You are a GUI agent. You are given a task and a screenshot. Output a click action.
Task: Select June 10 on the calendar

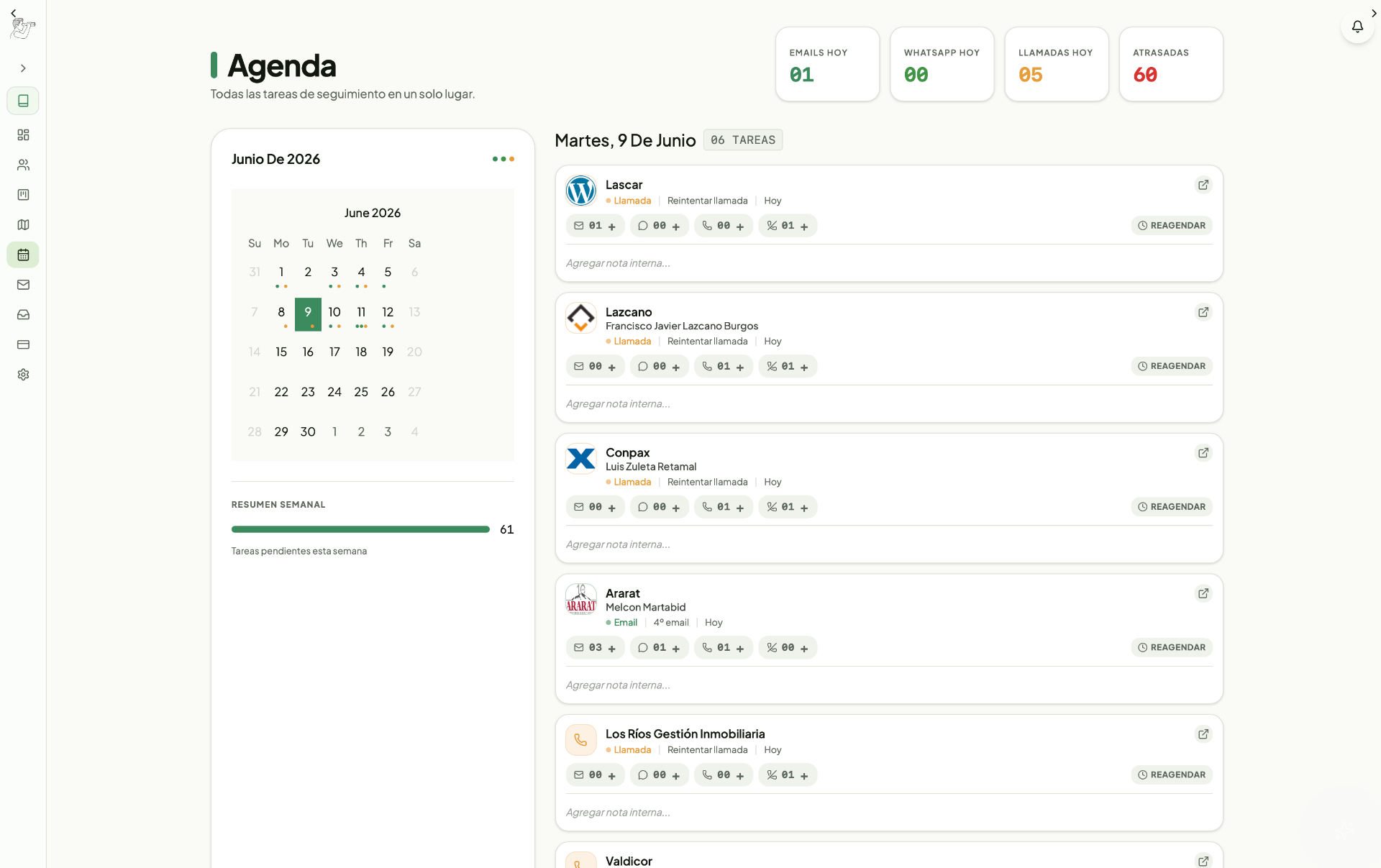coord(334,312)
